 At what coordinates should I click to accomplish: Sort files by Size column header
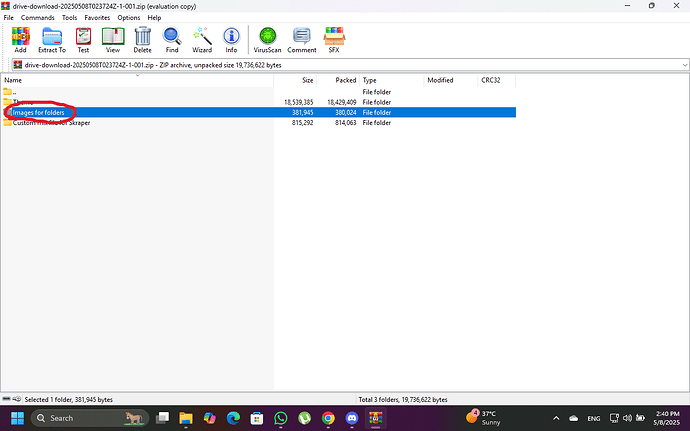(x=307, y=80)
